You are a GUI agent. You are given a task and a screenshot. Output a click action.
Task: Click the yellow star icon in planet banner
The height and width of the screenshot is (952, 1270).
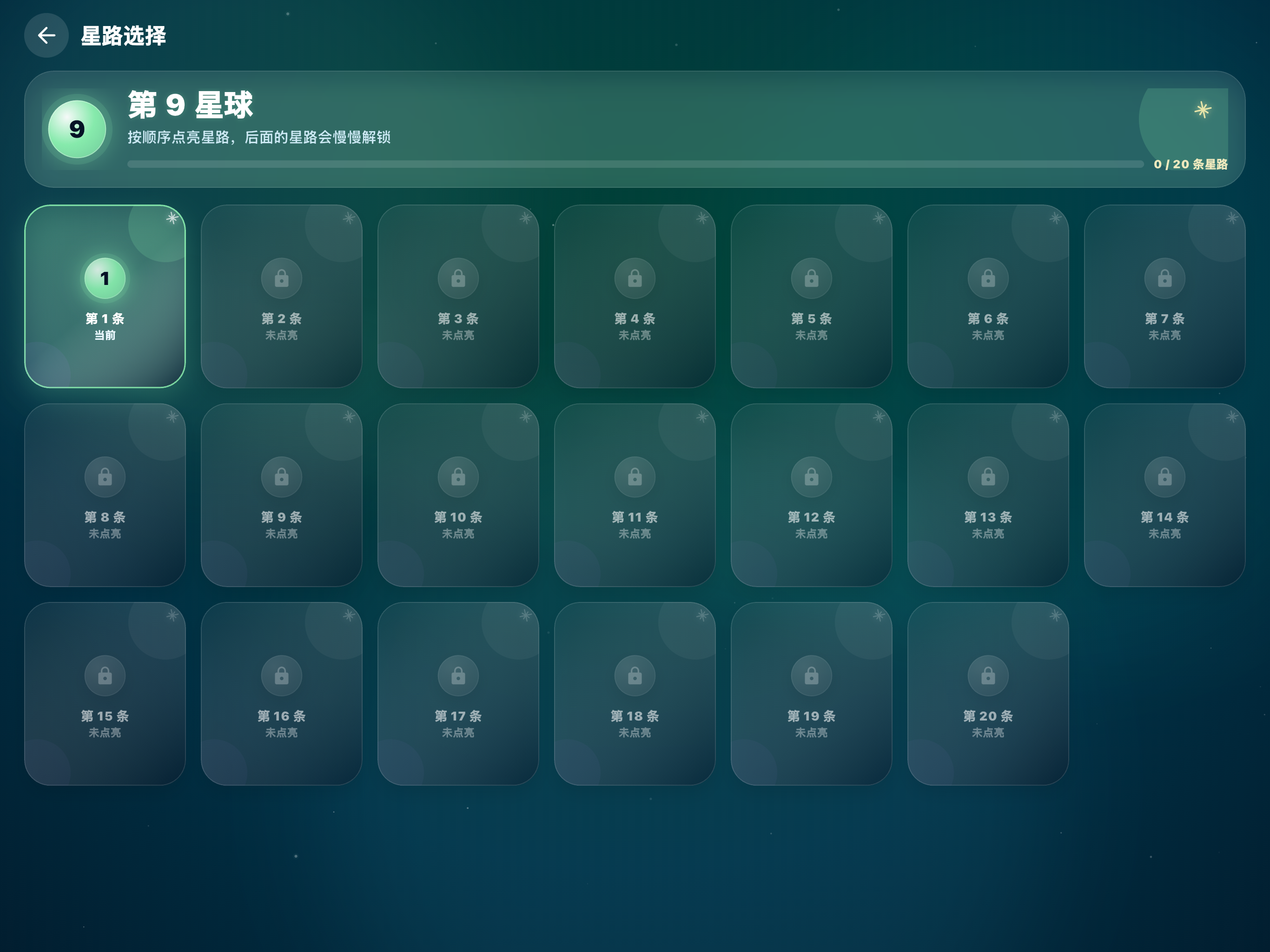click(x=1203, y=109)
